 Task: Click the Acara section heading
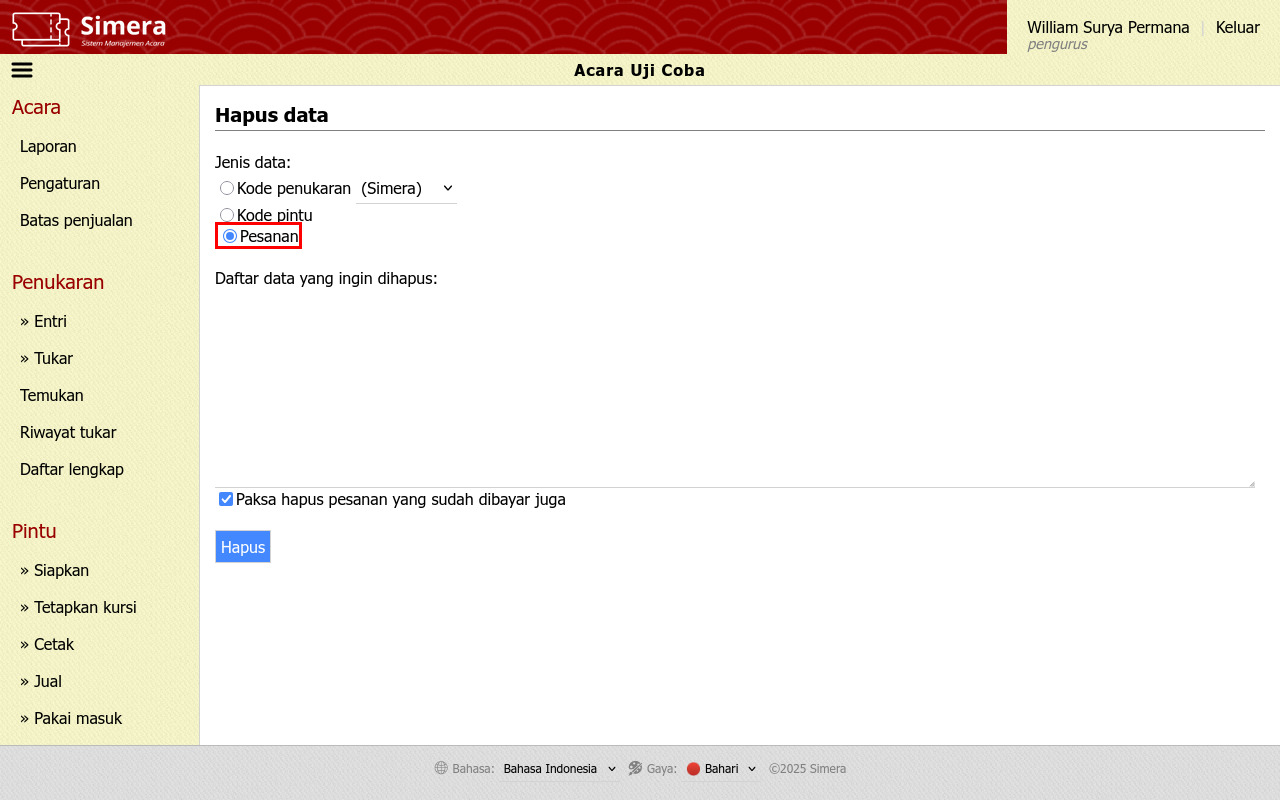pos(36,107)
